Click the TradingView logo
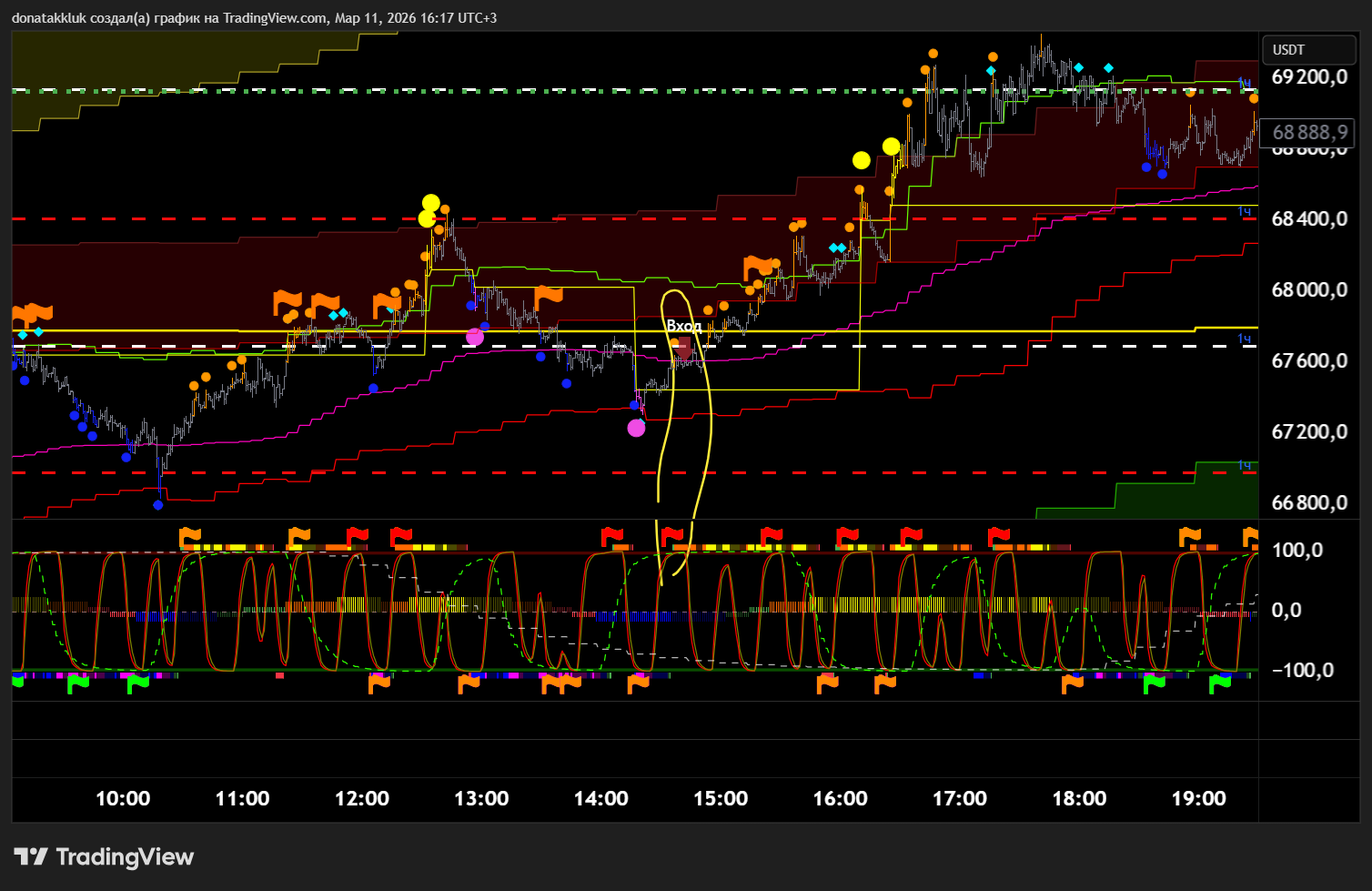 pyautogui.click(x=104, y=856)
